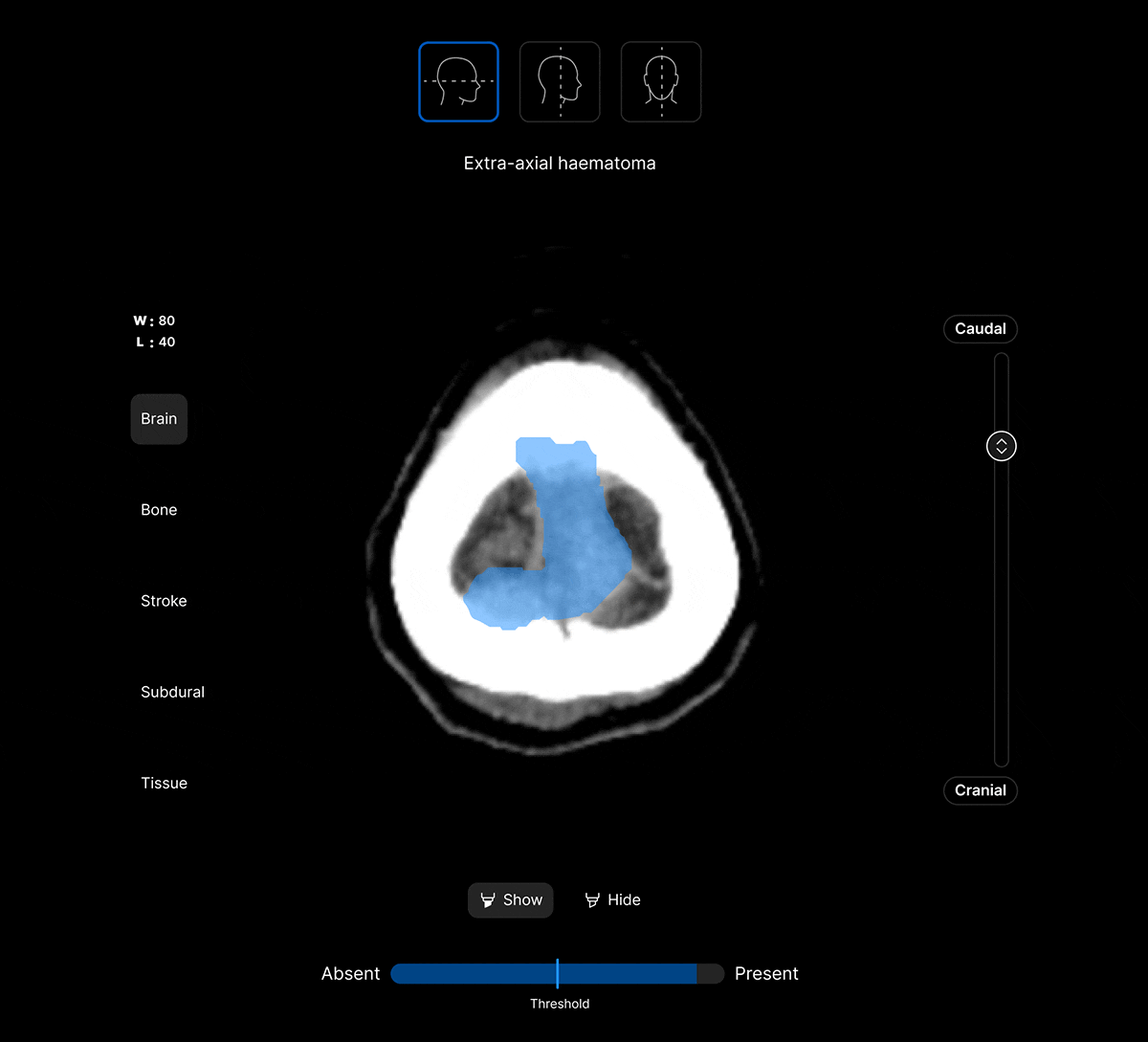Select the axial plane view icon
Viewport: 1148px width, 1042px height.
tap(458, 82)
